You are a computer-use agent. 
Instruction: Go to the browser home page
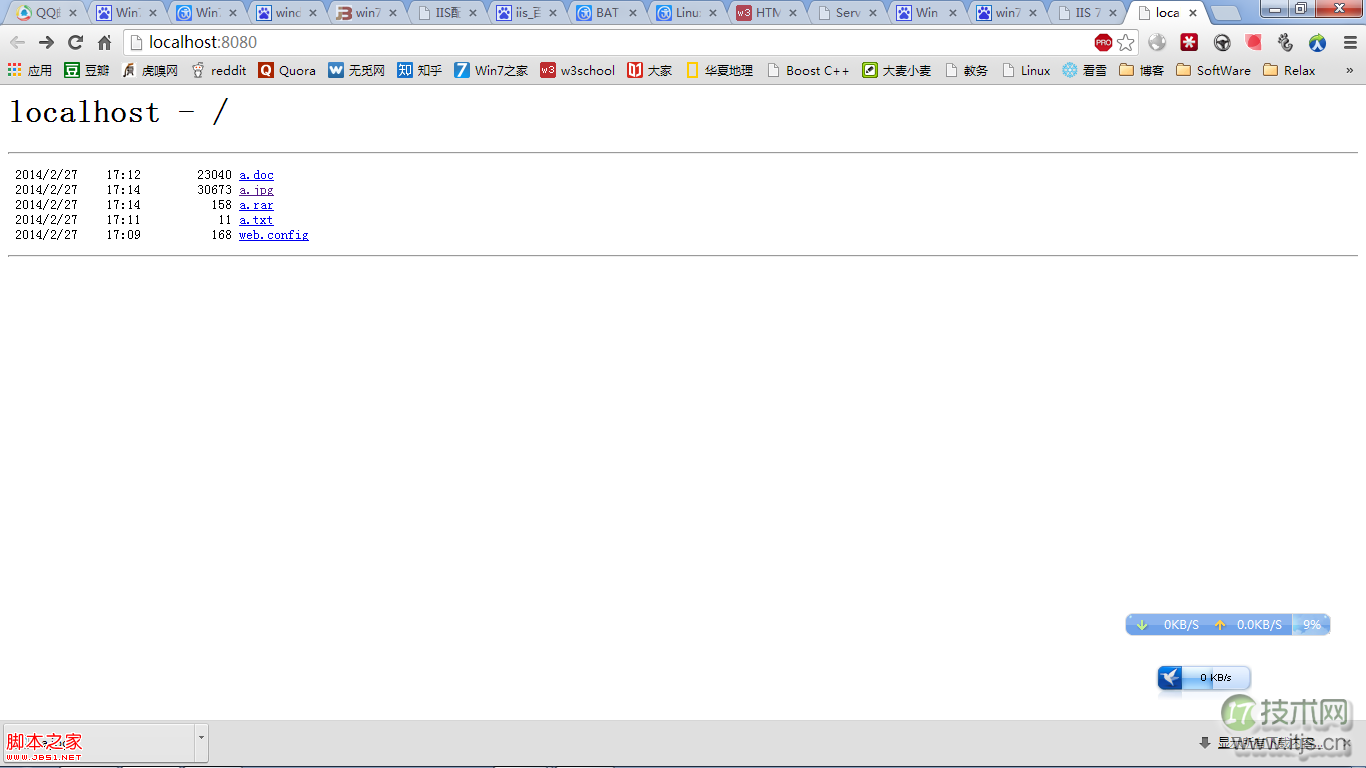pyautogui.click(x=104, y=42)
